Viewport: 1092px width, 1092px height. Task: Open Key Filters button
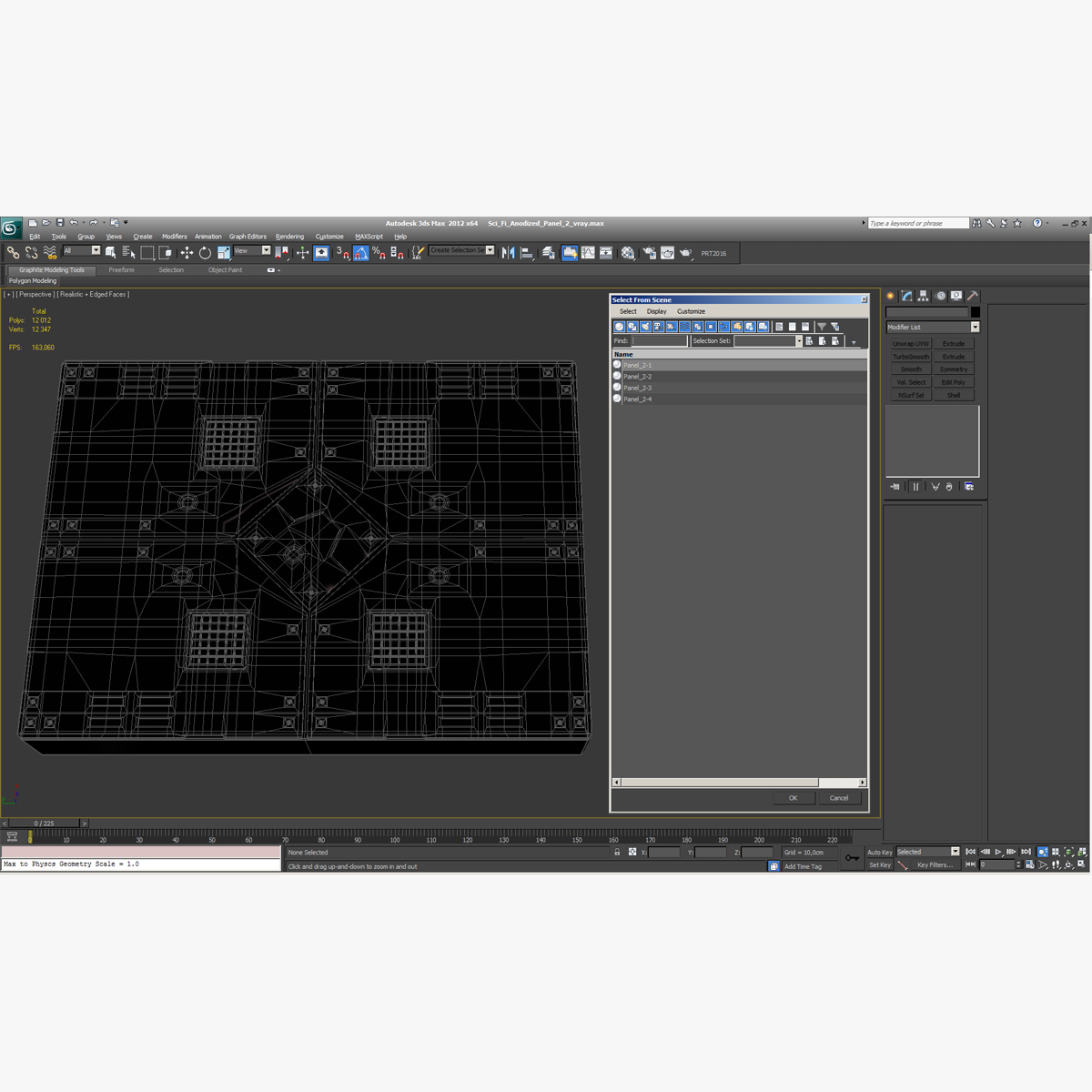[x=935, y=864]
